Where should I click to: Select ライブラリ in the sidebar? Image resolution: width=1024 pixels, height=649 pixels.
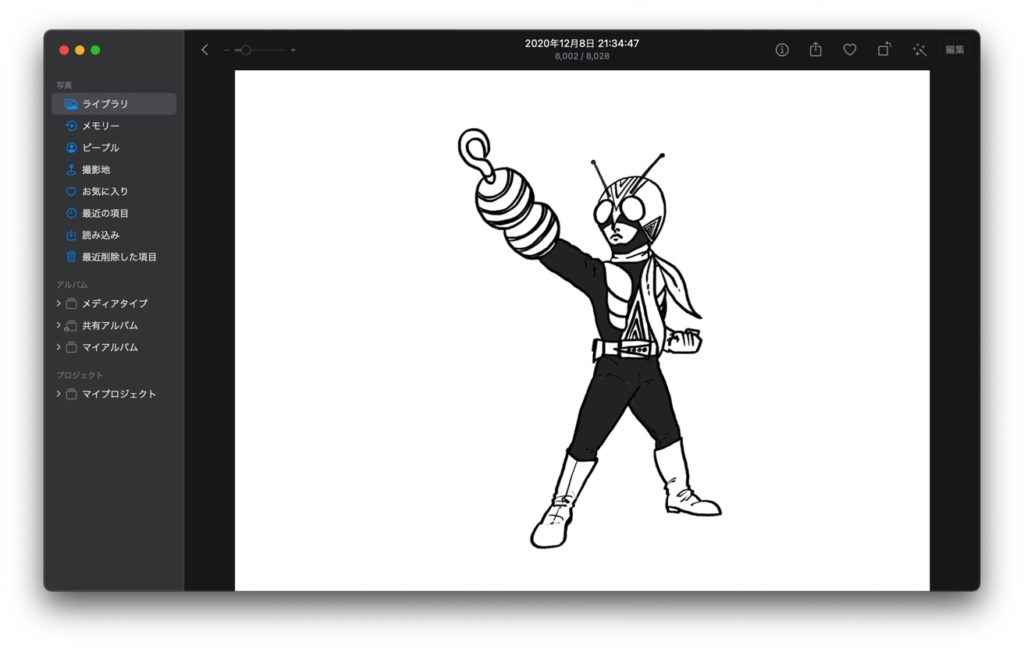(114, 104)
